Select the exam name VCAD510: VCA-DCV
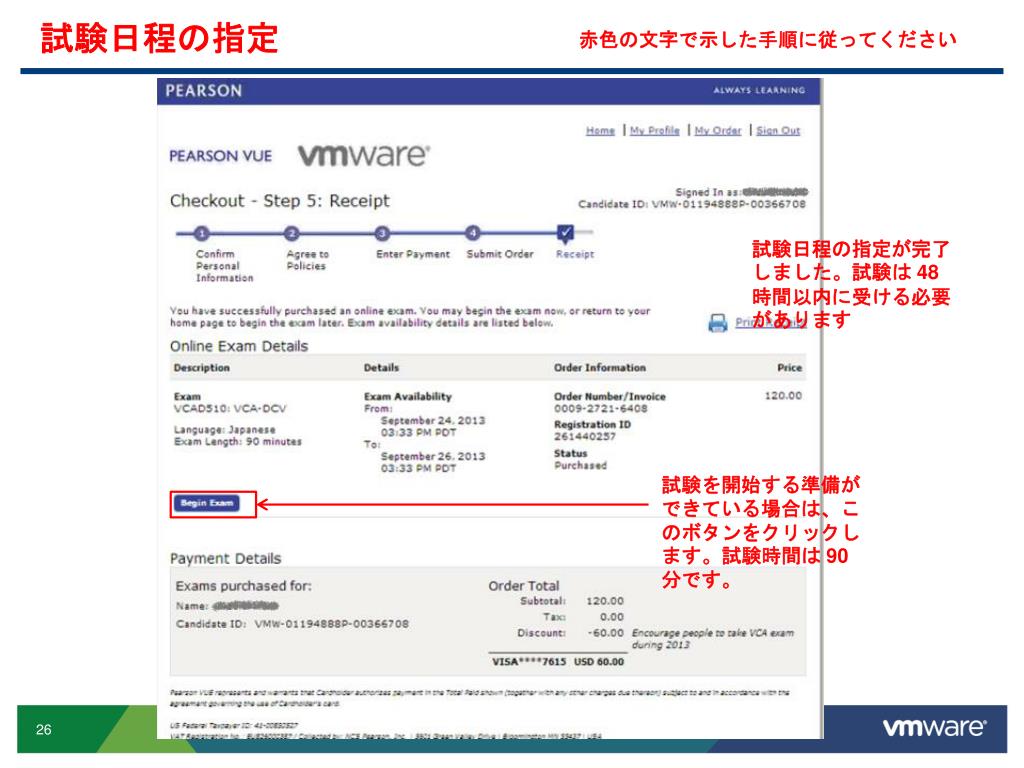 230,408
